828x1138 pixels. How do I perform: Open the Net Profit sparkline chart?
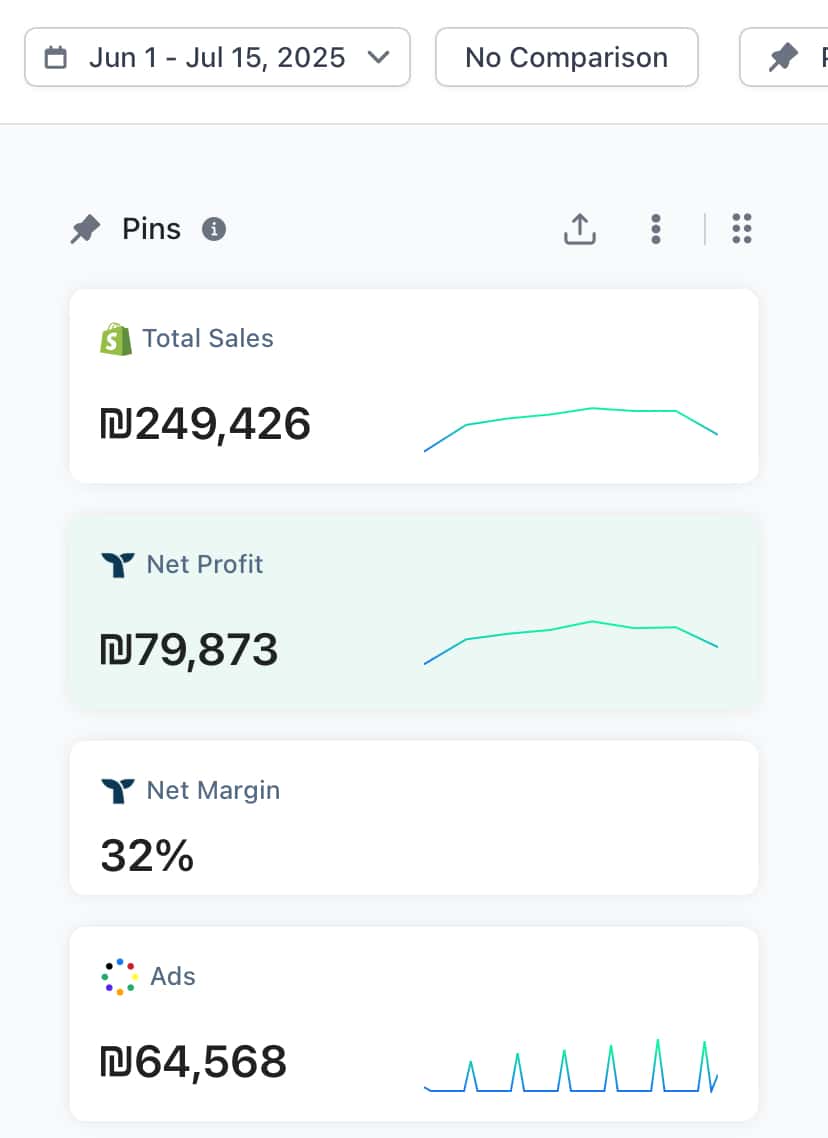(571, 641)
